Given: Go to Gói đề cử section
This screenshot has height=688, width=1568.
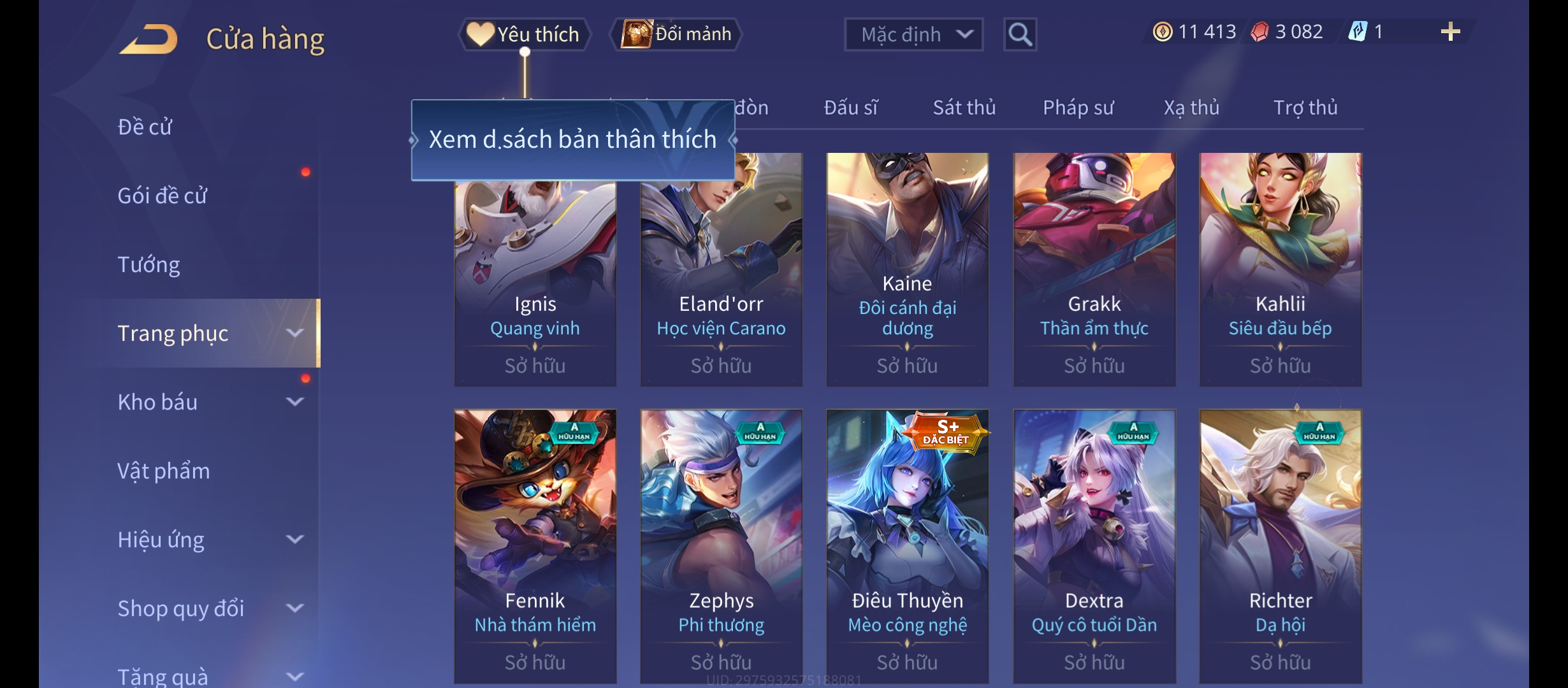Looking at the screenshot, I should (x=162, y=196).
